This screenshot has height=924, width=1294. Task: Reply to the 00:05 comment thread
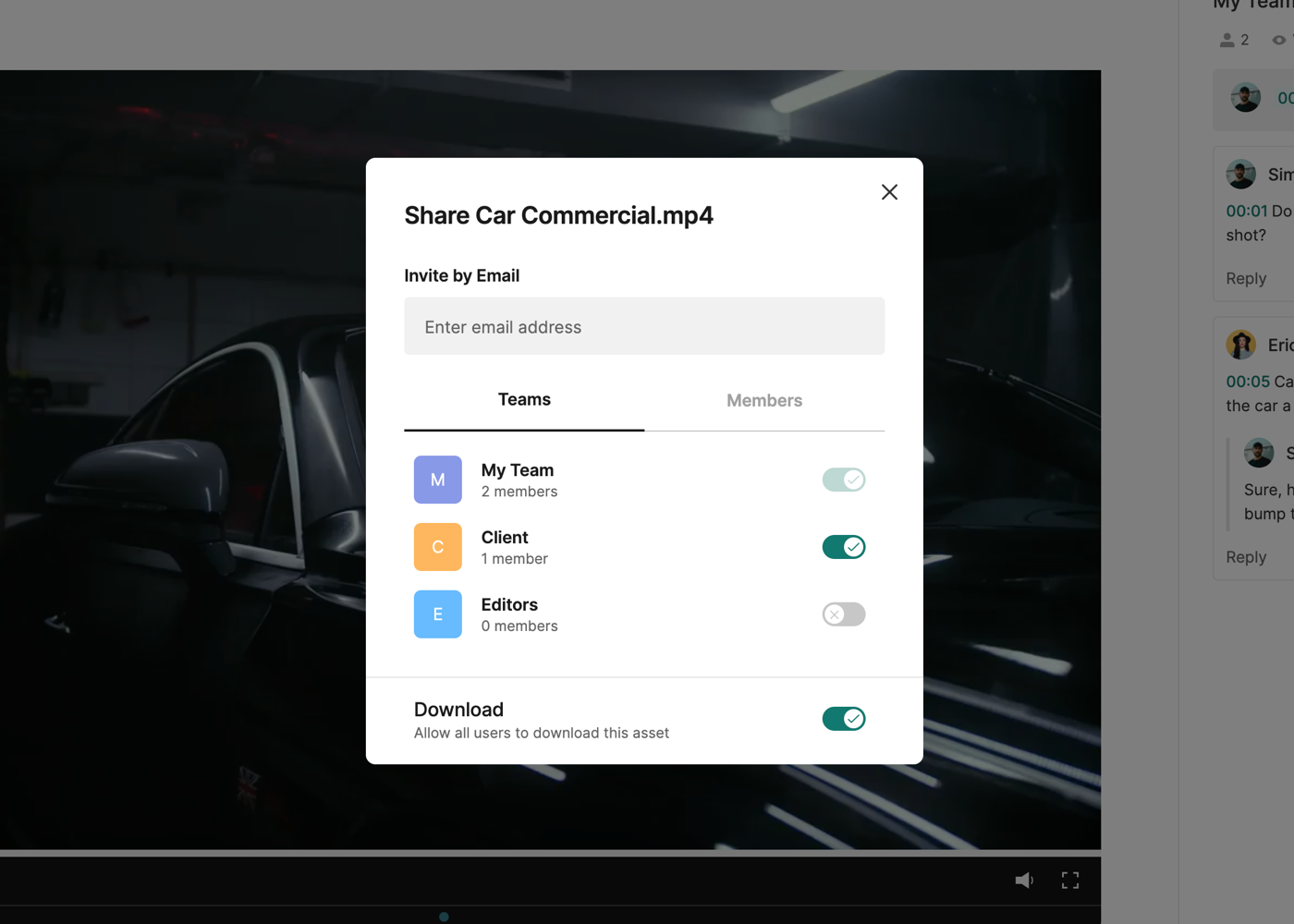[x=1246, y=557]
